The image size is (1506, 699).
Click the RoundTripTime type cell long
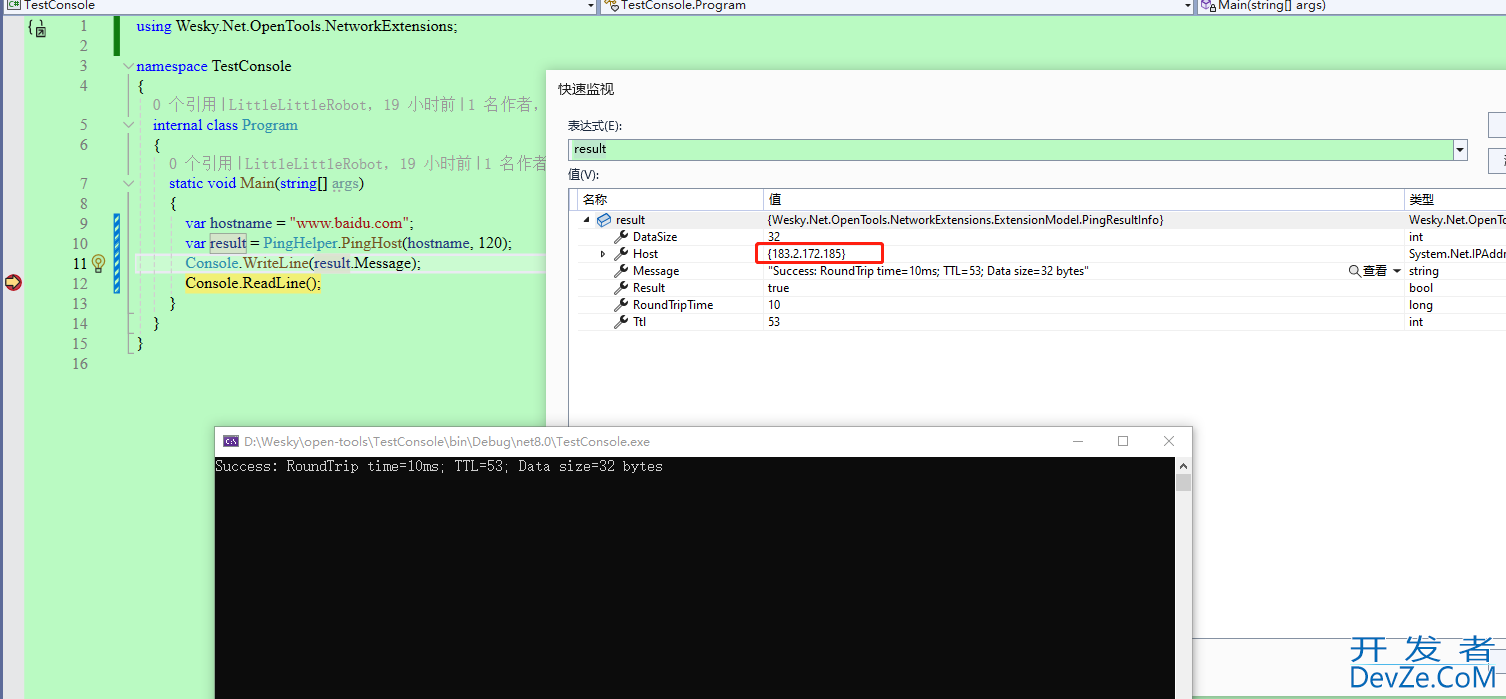[x=1421, y=305]
